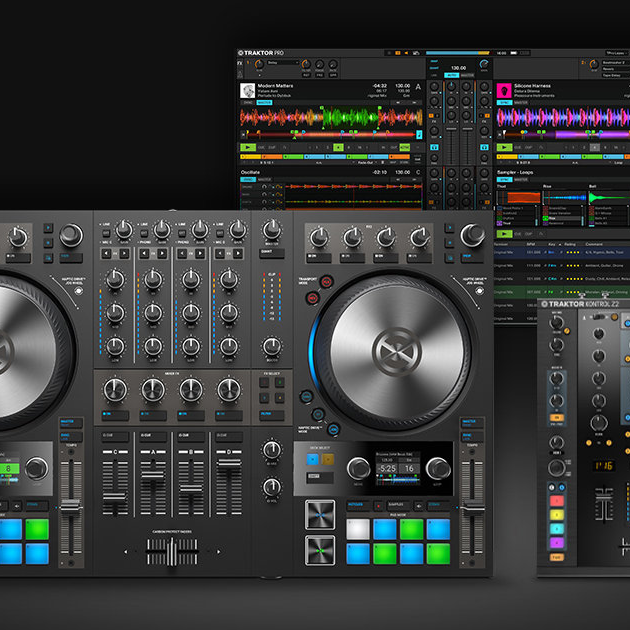Click the Rise sample slot waveform

coord(564,198)
